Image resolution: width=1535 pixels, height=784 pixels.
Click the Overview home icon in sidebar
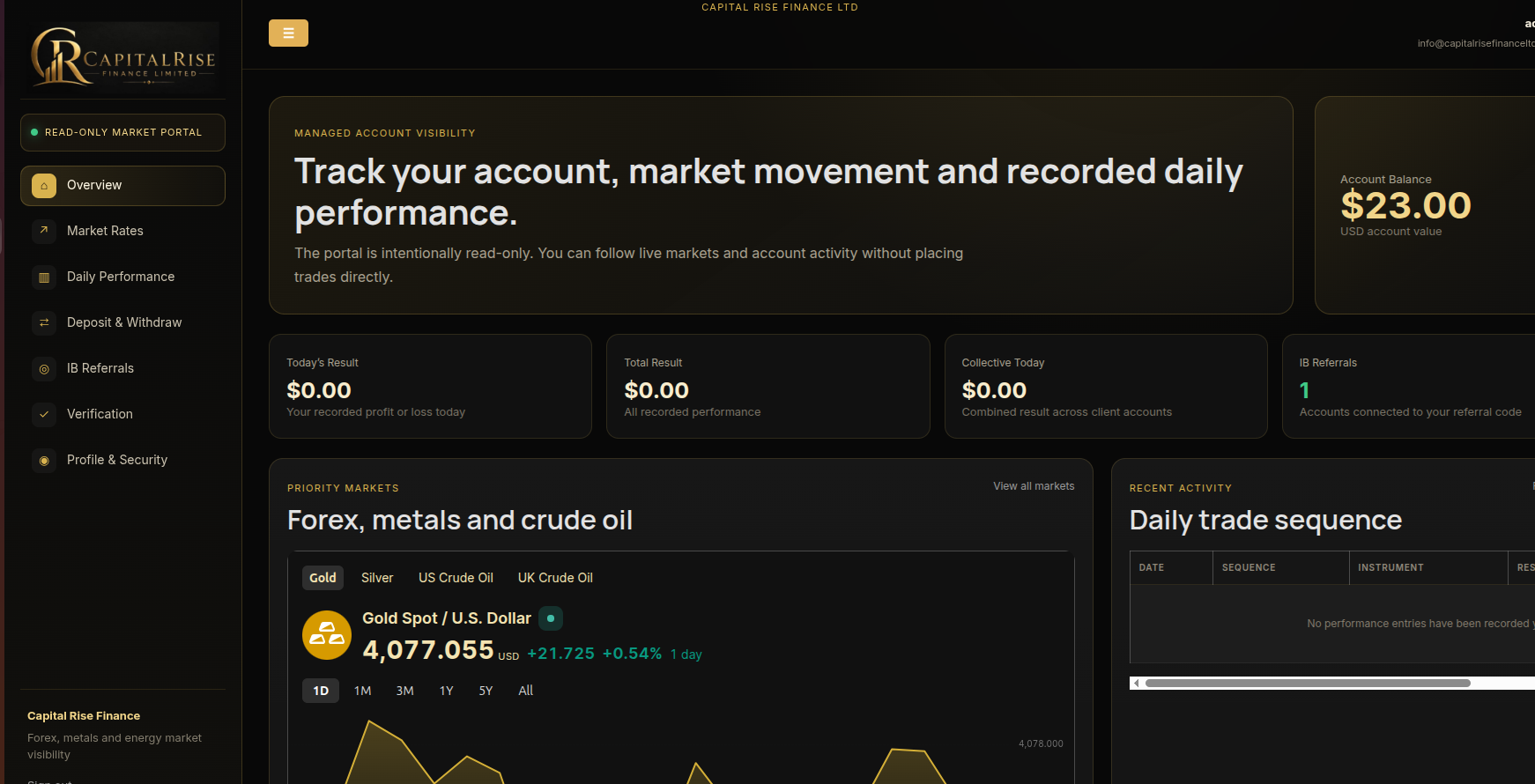tap(44, 186)
